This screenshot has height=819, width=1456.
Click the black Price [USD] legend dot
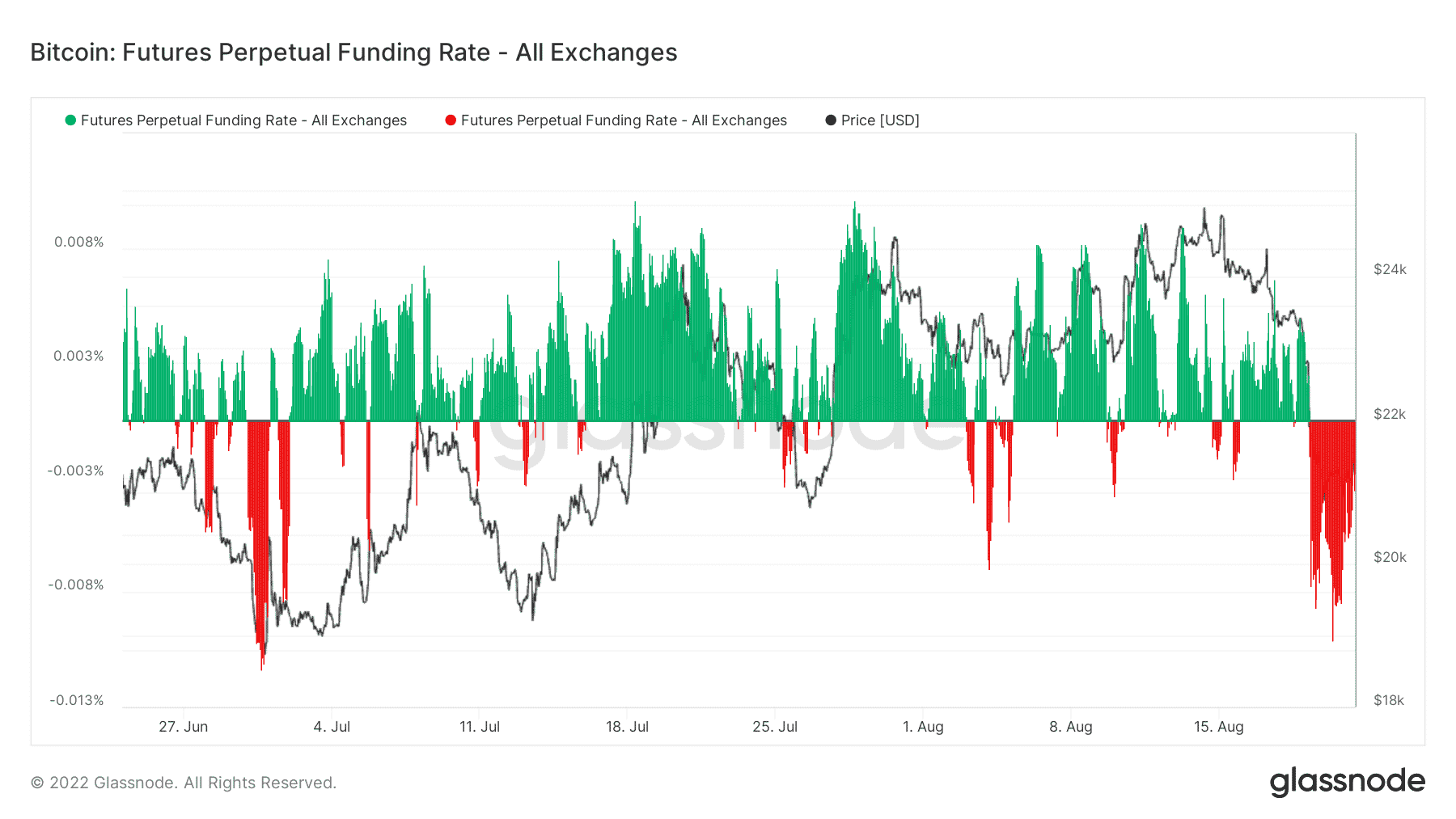pyautogui.click(x=831, y=120)
